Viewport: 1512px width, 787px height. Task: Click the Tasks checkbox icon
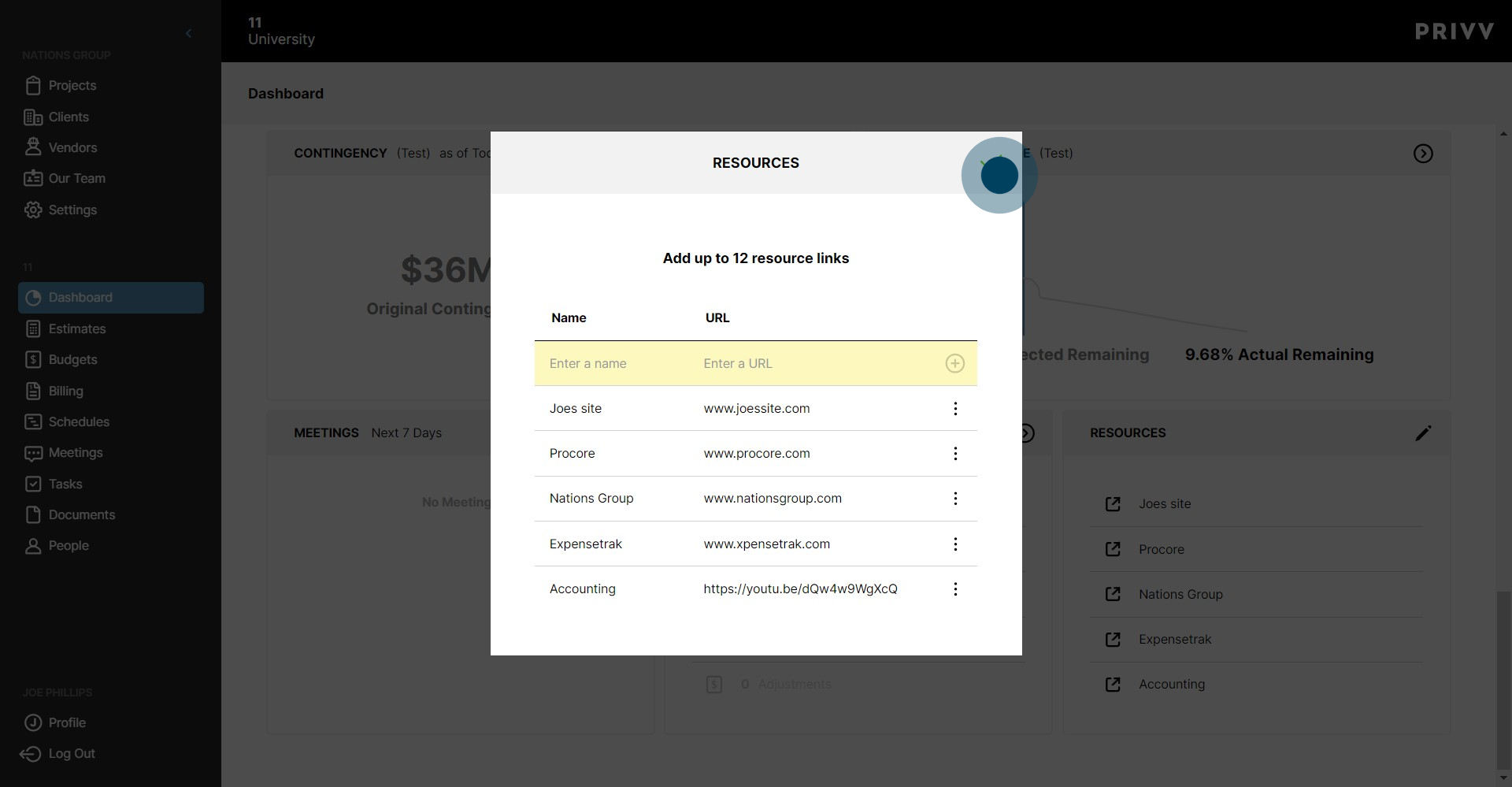click(x=33, y=484)
